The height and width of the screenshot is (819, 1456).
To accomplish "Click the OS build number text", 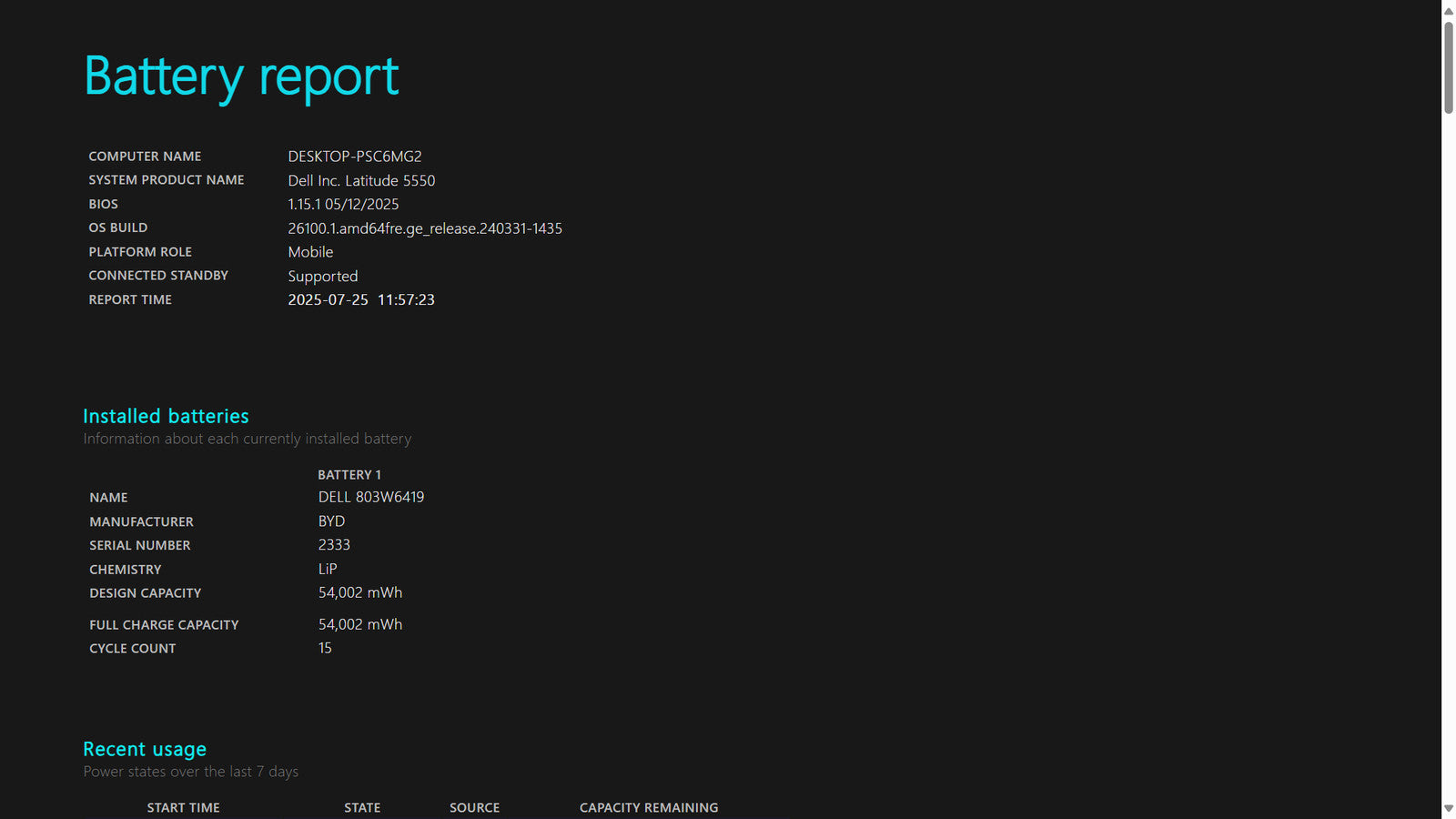I will click(425, 228).
